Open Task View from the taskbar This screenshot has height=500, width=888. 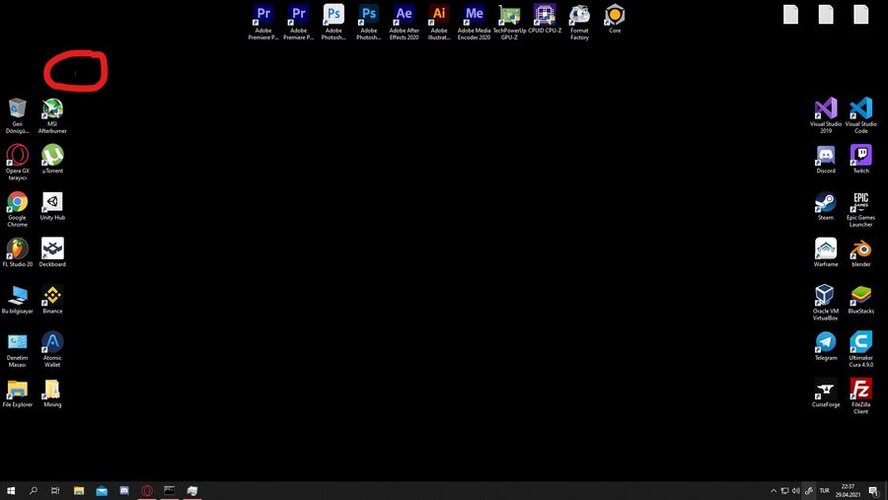(x=55, y=490)
